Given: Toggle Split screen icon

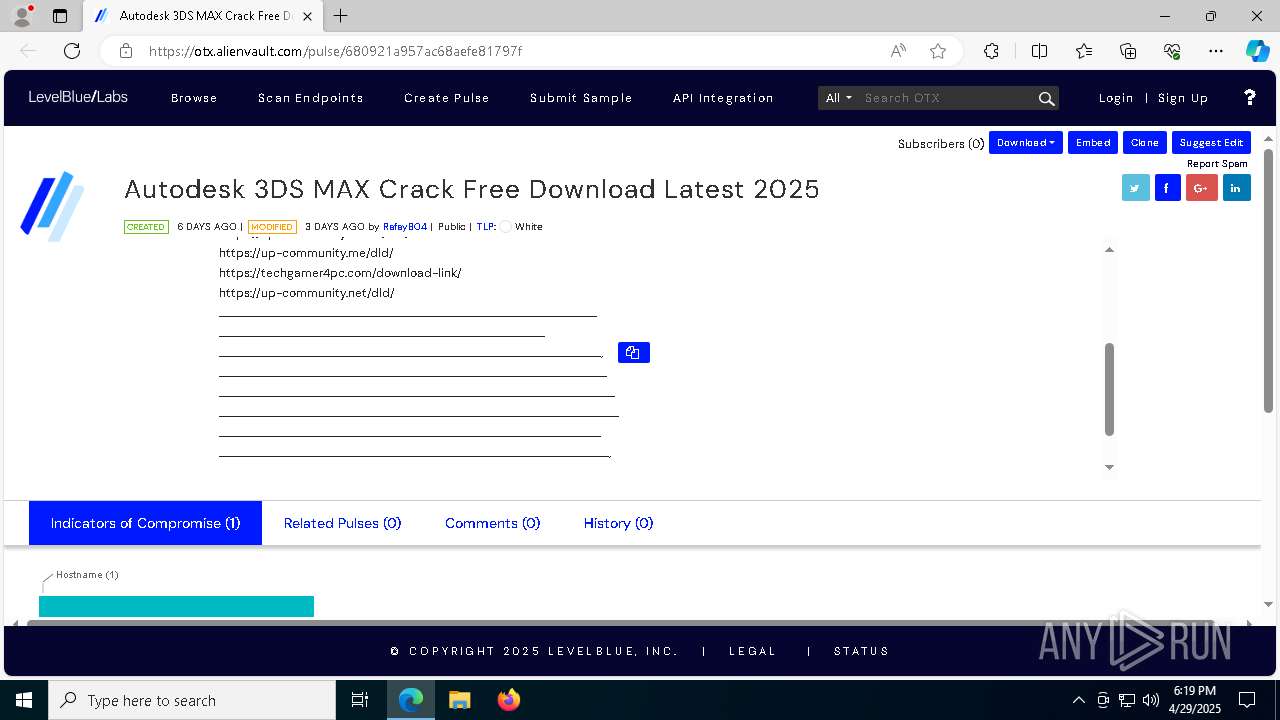Looking at the screenshot, I should (1039, 51).
